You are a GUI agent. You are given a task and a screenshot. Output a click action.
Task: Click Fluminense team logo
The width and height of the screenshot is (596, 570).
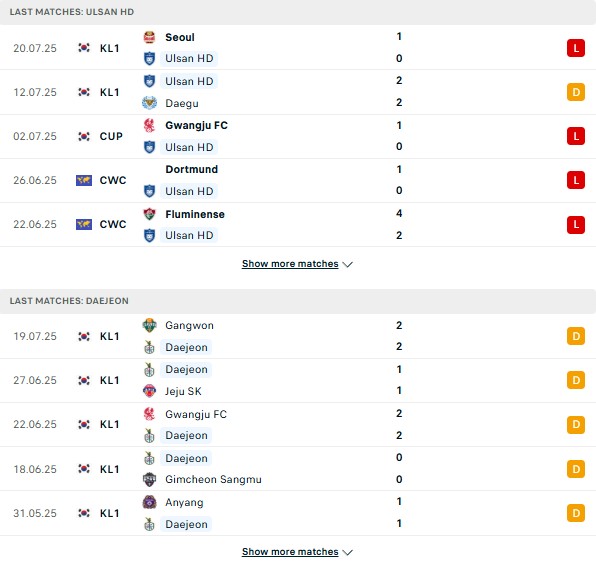pos(149,214)
